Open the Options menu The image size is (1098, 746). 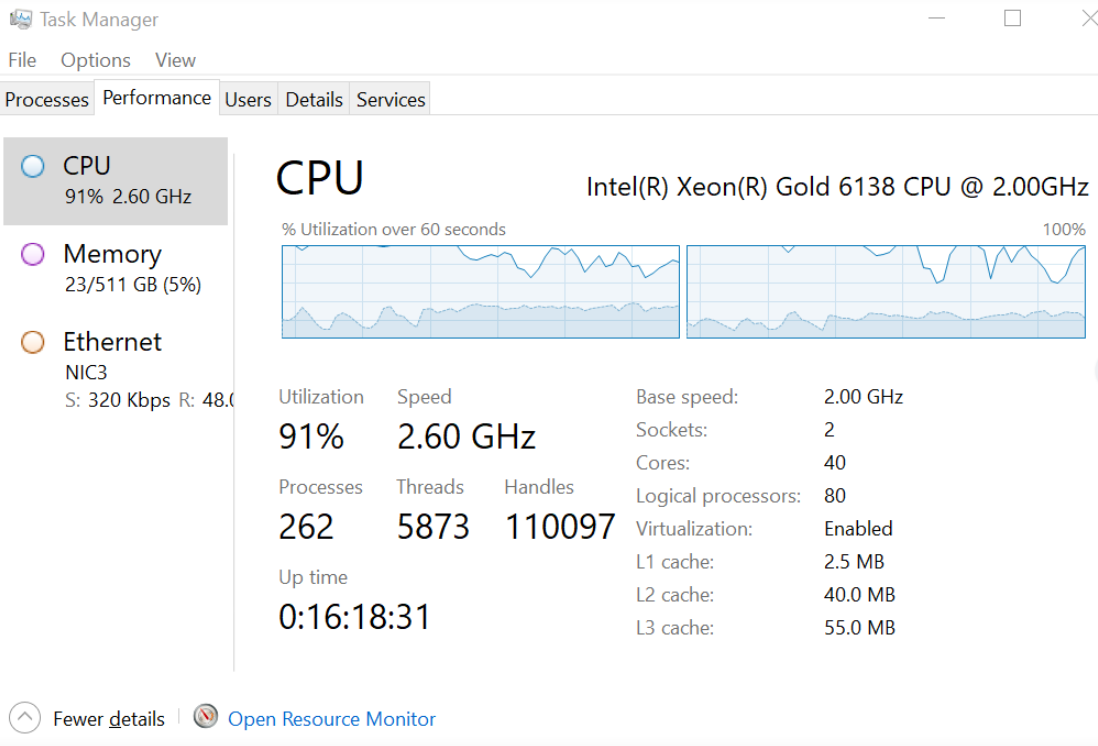click(x=95, y=60)
